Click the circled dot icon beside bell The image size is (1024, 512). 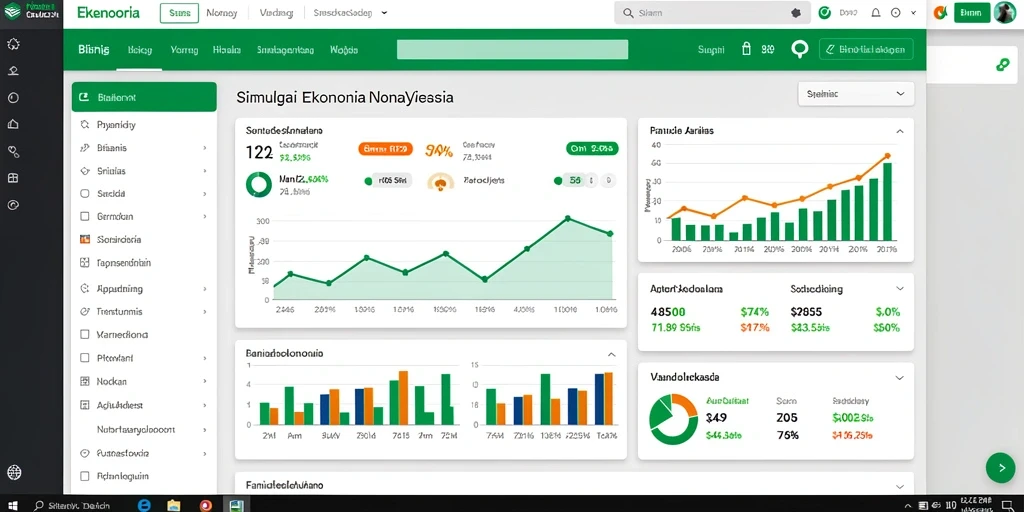(x=895, y=12)
